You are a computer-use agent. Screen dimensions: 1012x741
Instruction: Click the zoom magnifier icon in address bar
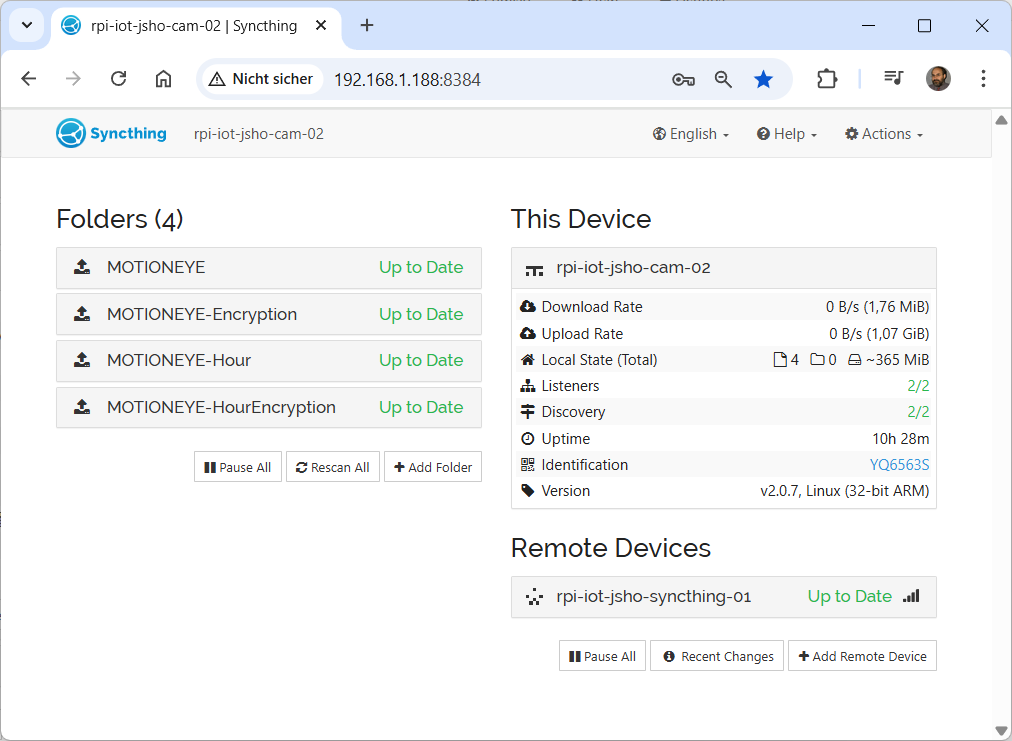coord(723,79)
